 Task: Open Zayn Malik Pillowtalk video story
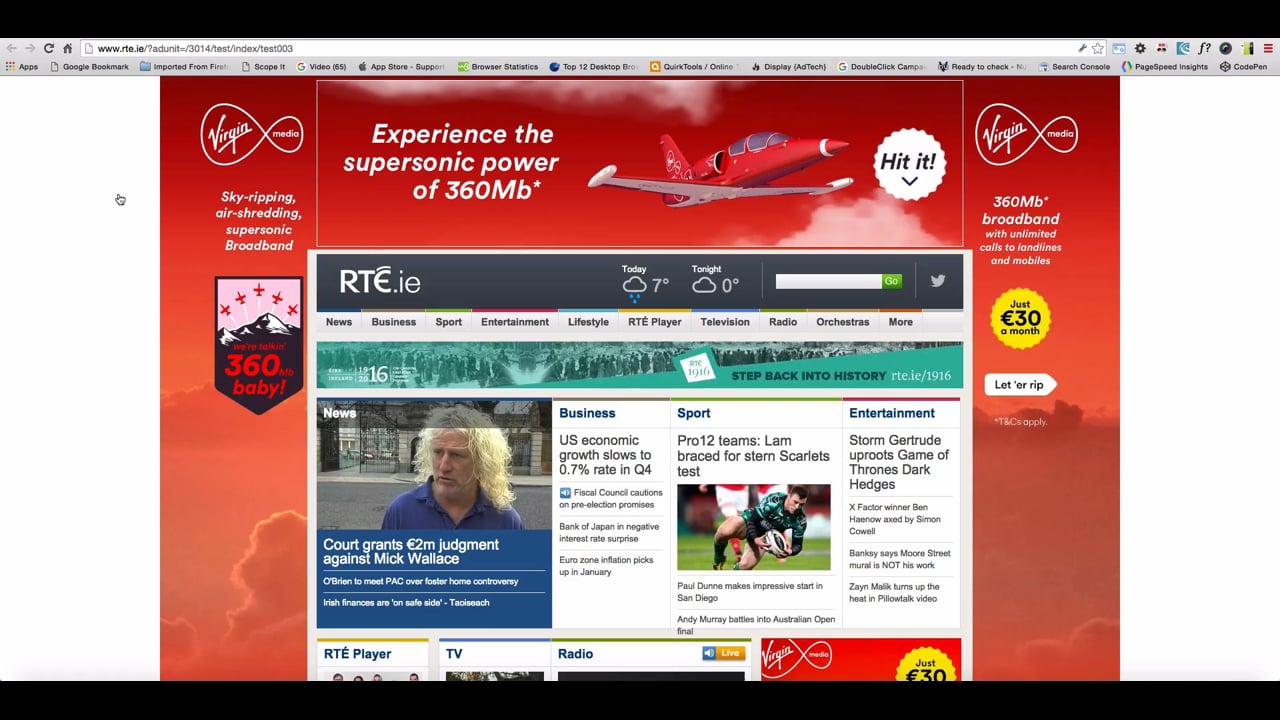(894, 593)
